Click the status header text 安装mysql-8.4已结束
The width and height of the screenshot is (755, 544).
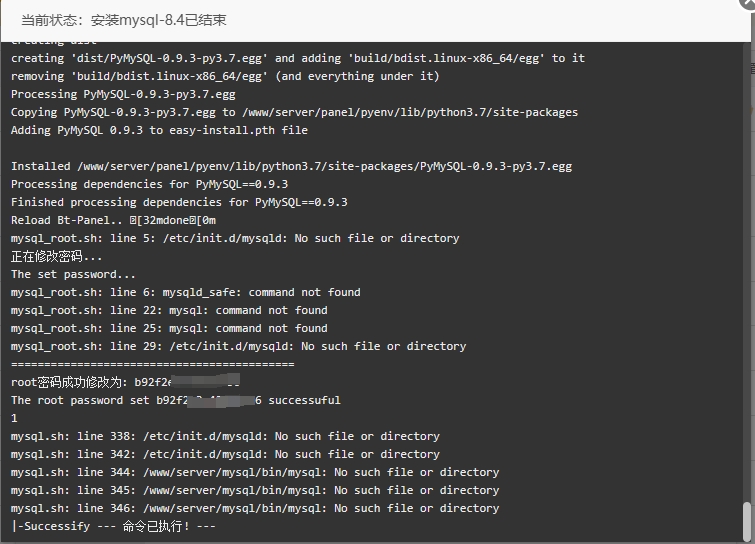click(158, 20)
